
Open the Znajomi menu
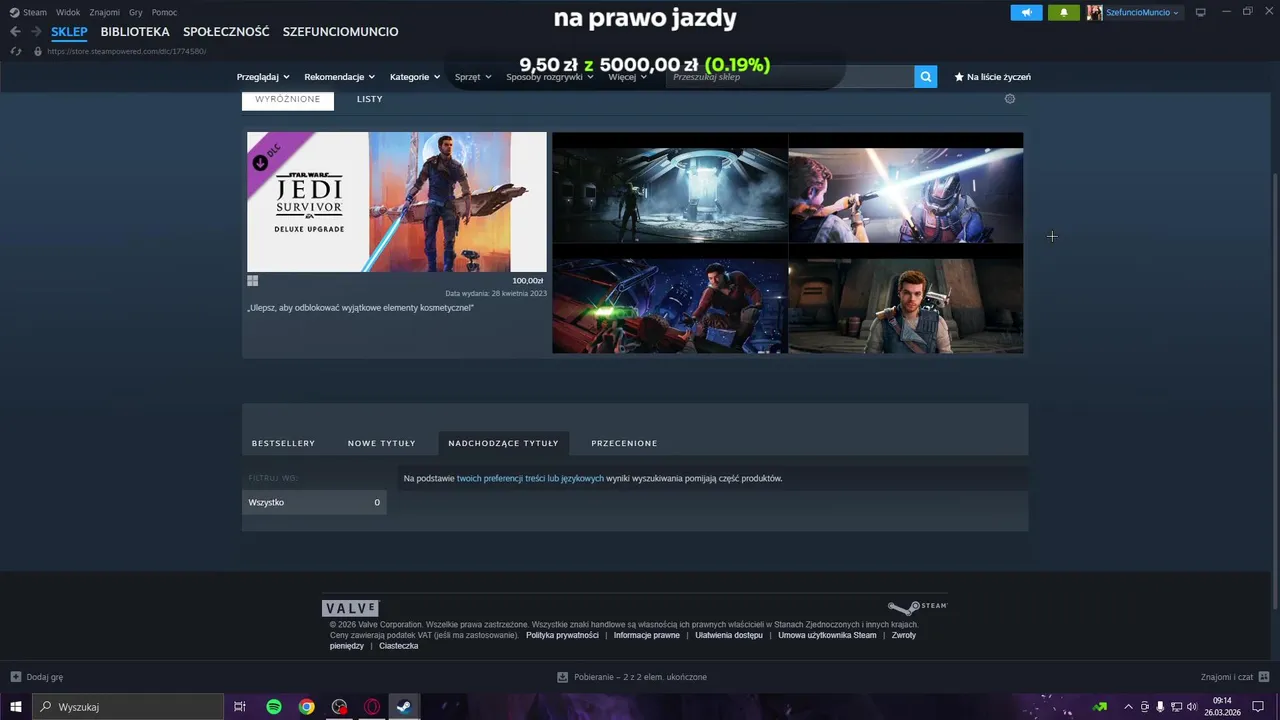(105, 12)
